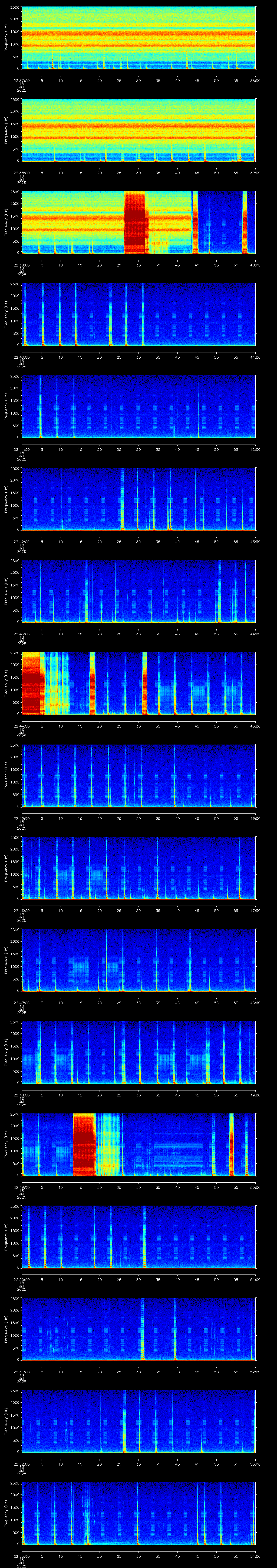Viewport: 277px width, 1568px height.
Task: Click the 22:43:00 start time label
Action: click(21, 634)
